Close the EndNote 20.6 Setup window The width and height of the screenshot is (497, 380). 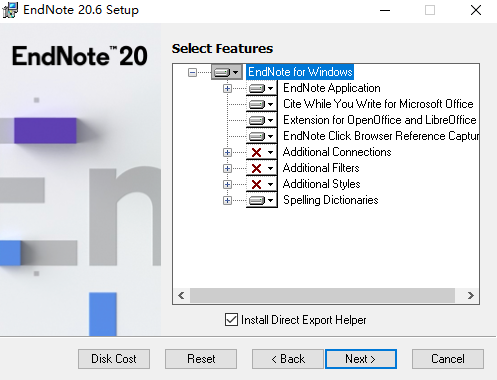[x=476, y=10]
